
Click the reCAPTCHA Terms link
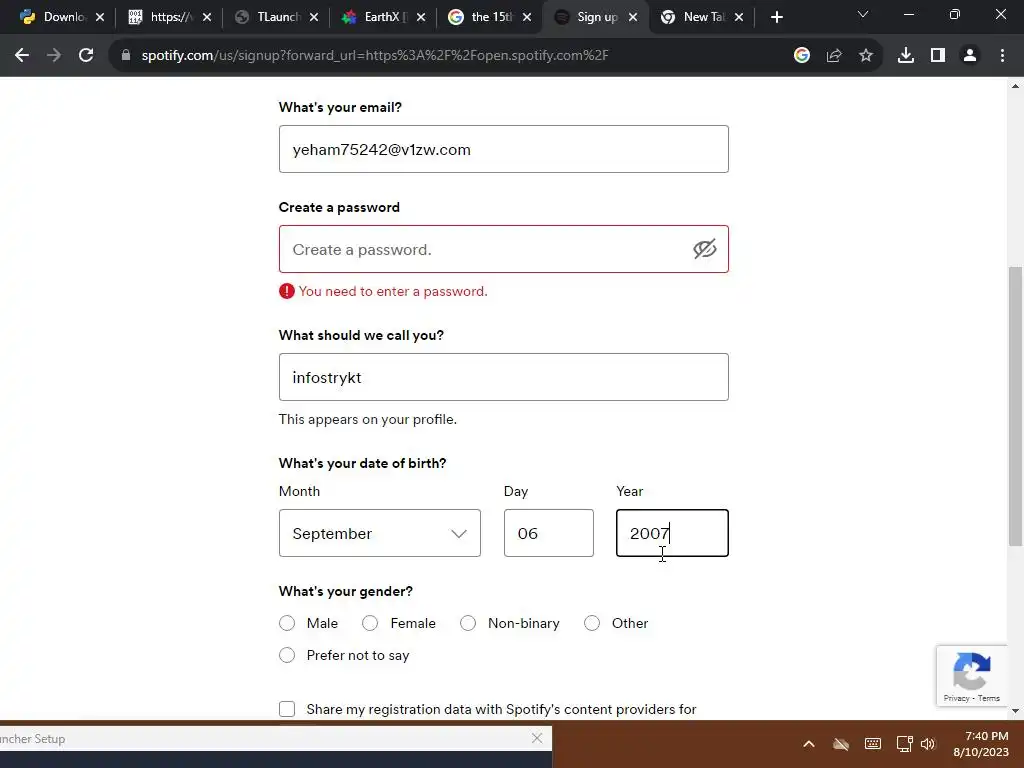989,698
